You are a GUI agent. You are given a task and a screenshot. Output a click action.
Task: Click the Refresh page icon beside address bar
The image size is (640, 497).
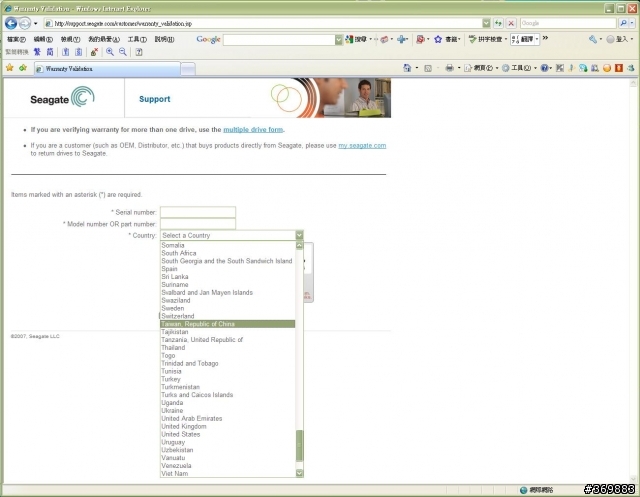click(x=498, y=23)
